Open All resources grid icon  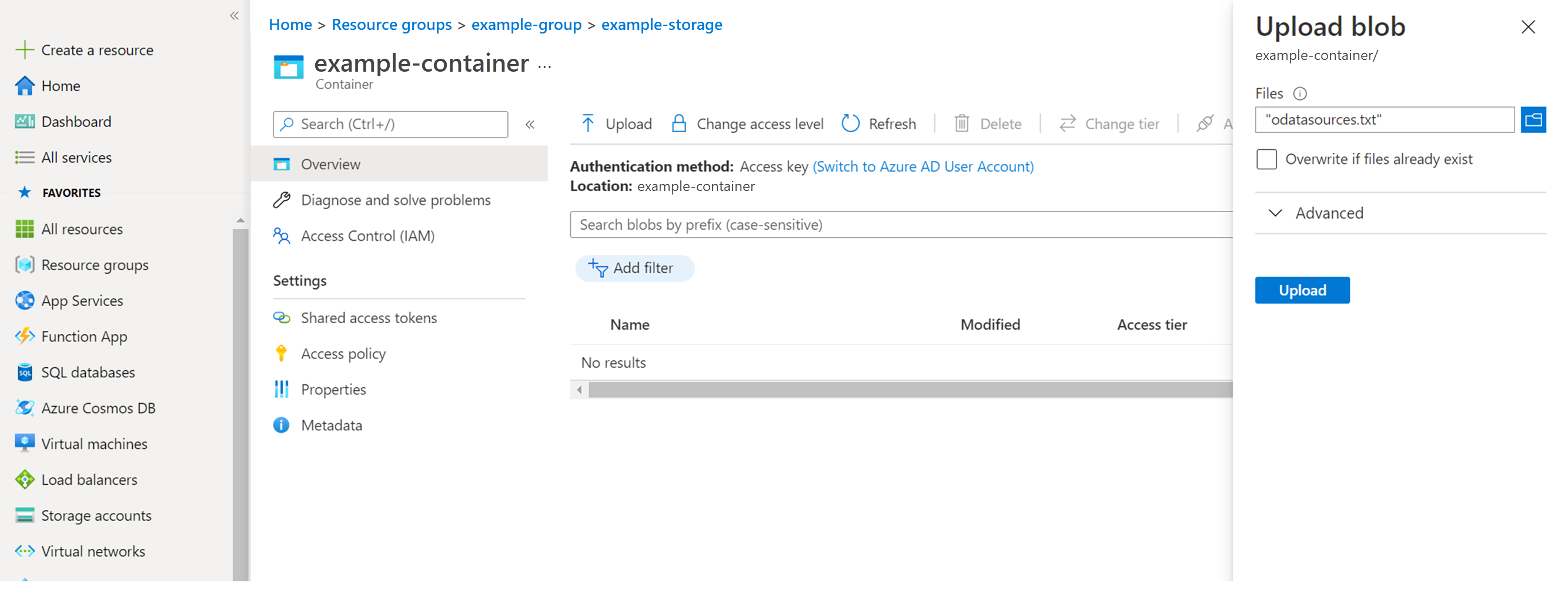(x=24, y=229)
